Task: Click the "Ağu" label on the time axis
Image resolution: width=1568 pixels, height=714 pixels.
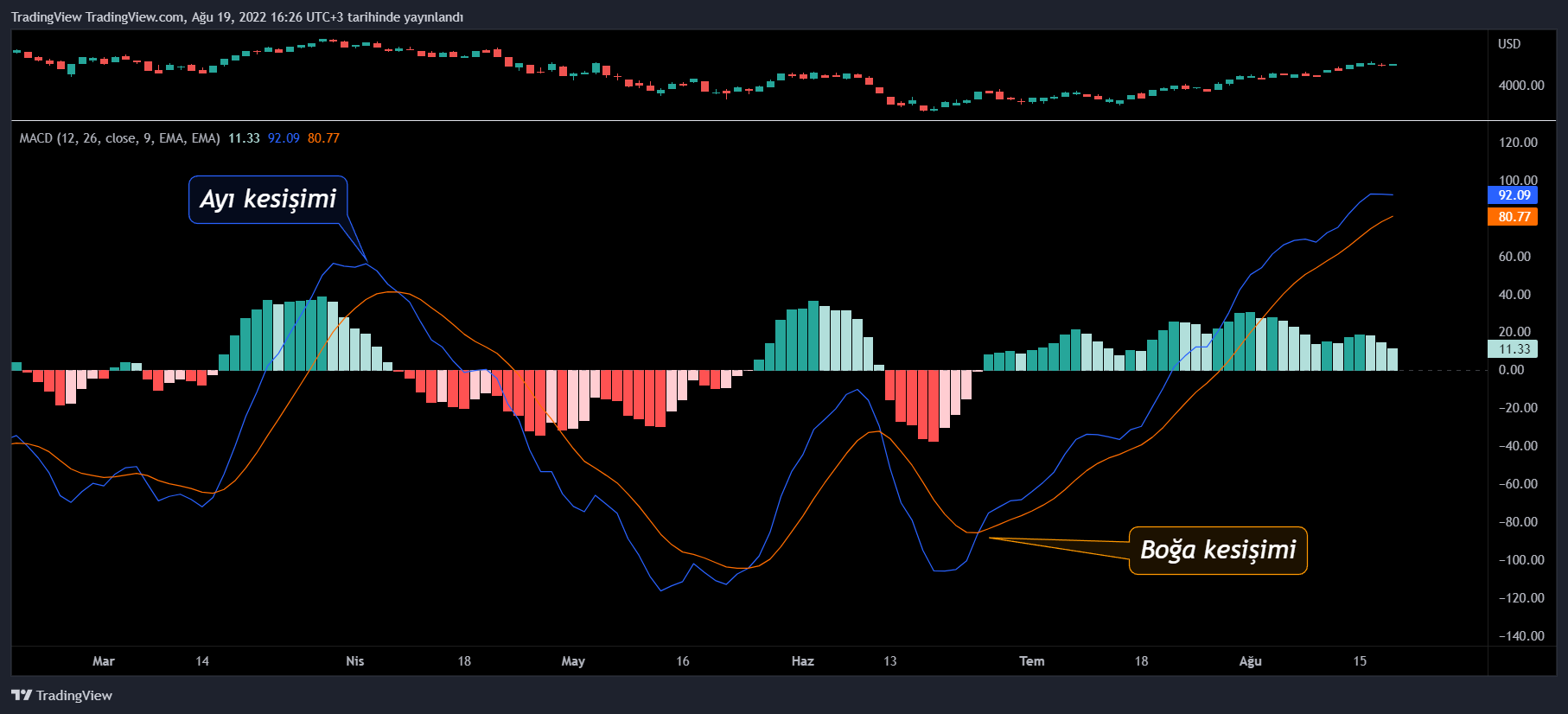Action: [x=1251, y=661]
